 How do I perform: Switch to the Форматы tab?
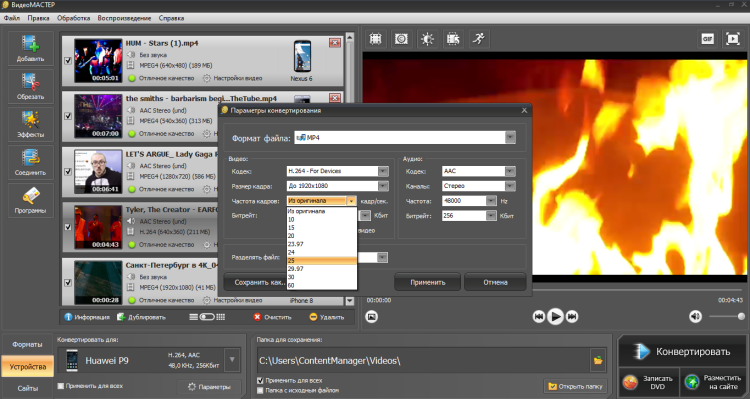[x=27, y=344]
